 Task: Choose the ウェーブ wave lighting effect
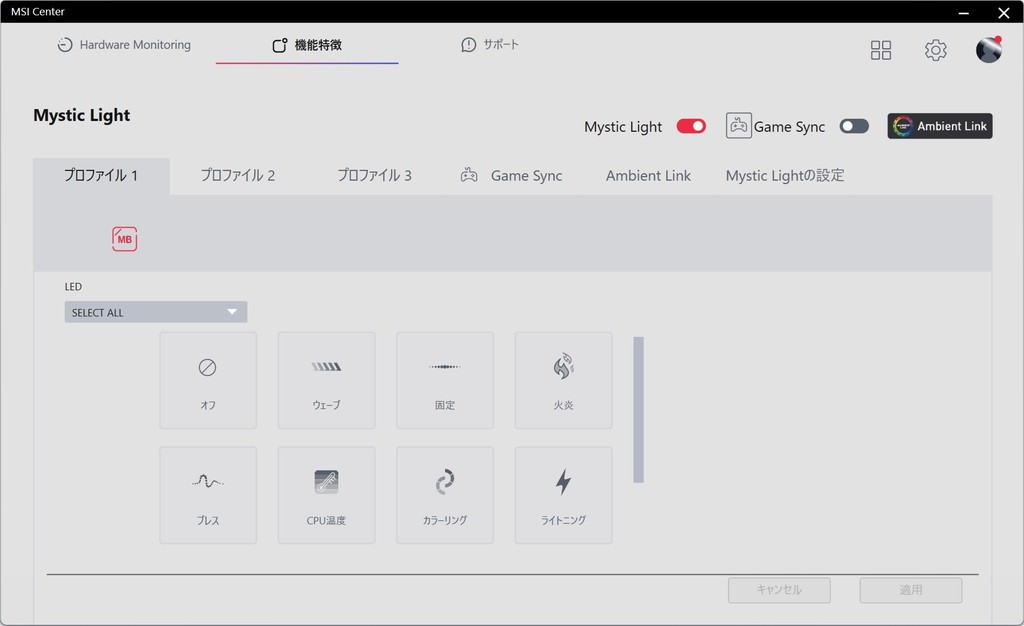[326, 380]
